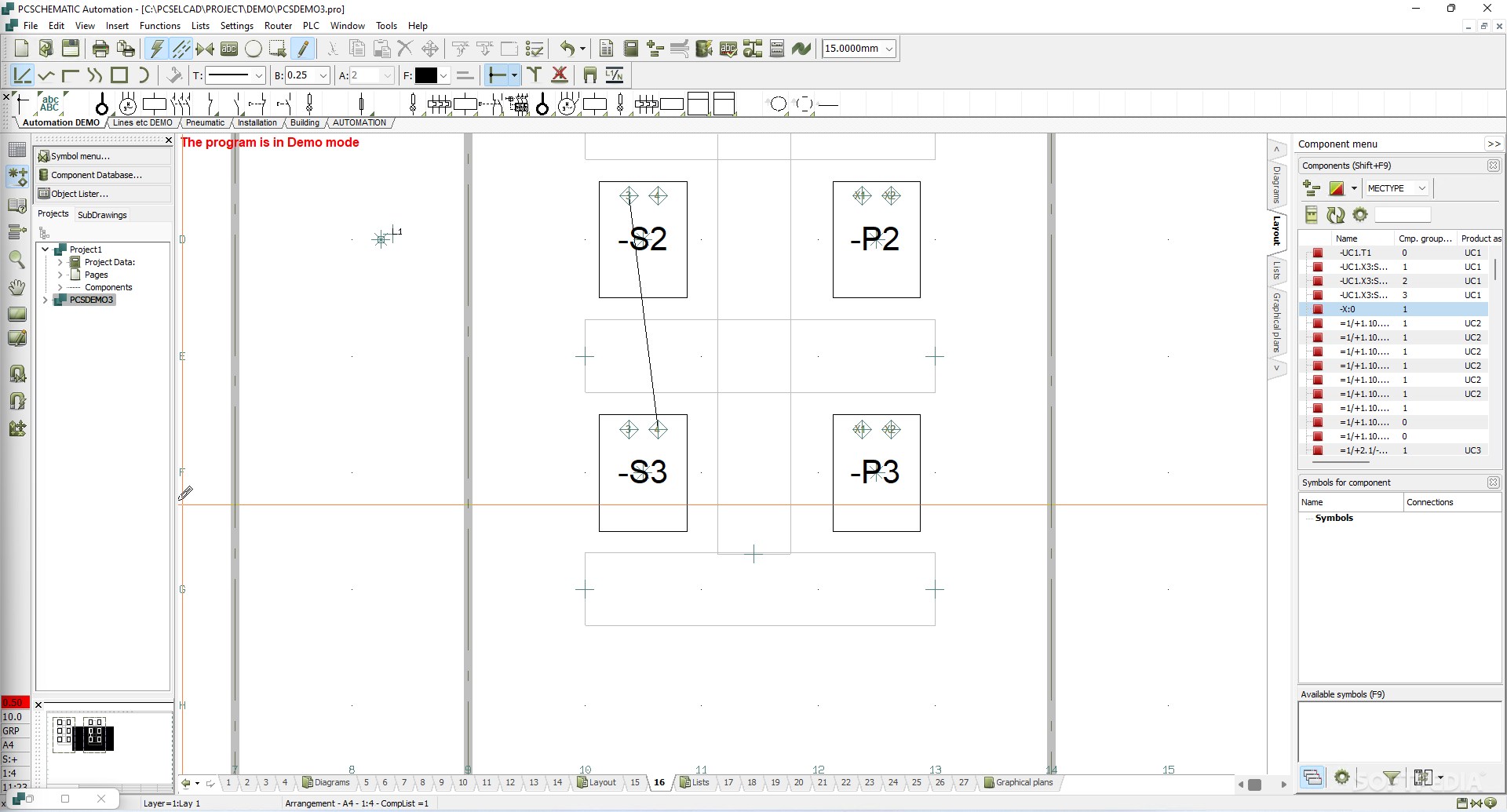Viewport: 1507px width, 812px height.
Task: Click the Move cross-arrows icon
Action: point(430,49)
